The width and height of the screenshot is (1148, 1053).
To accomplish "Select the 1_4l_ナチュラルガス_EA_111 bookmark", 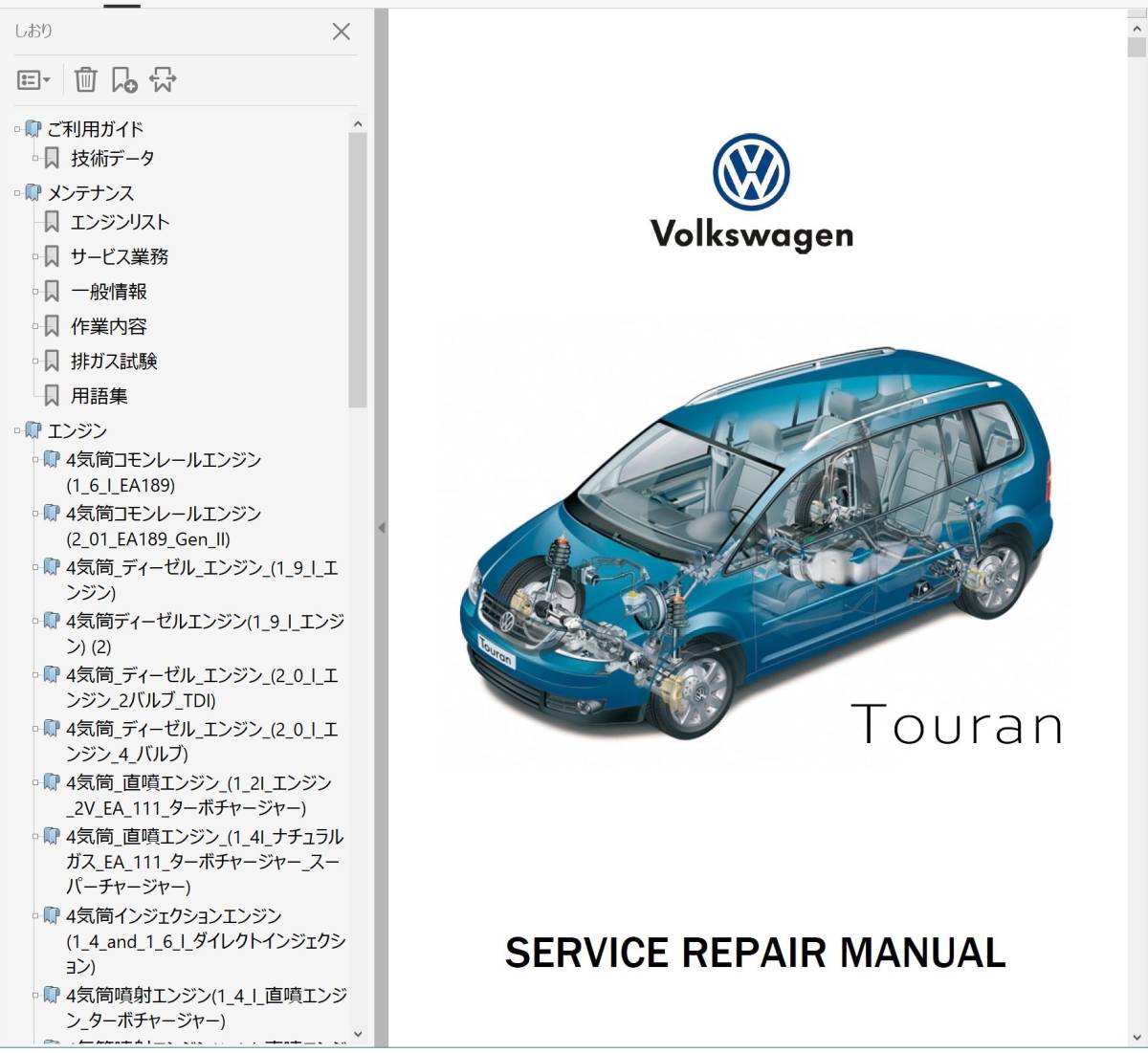I will pos(205,862).
